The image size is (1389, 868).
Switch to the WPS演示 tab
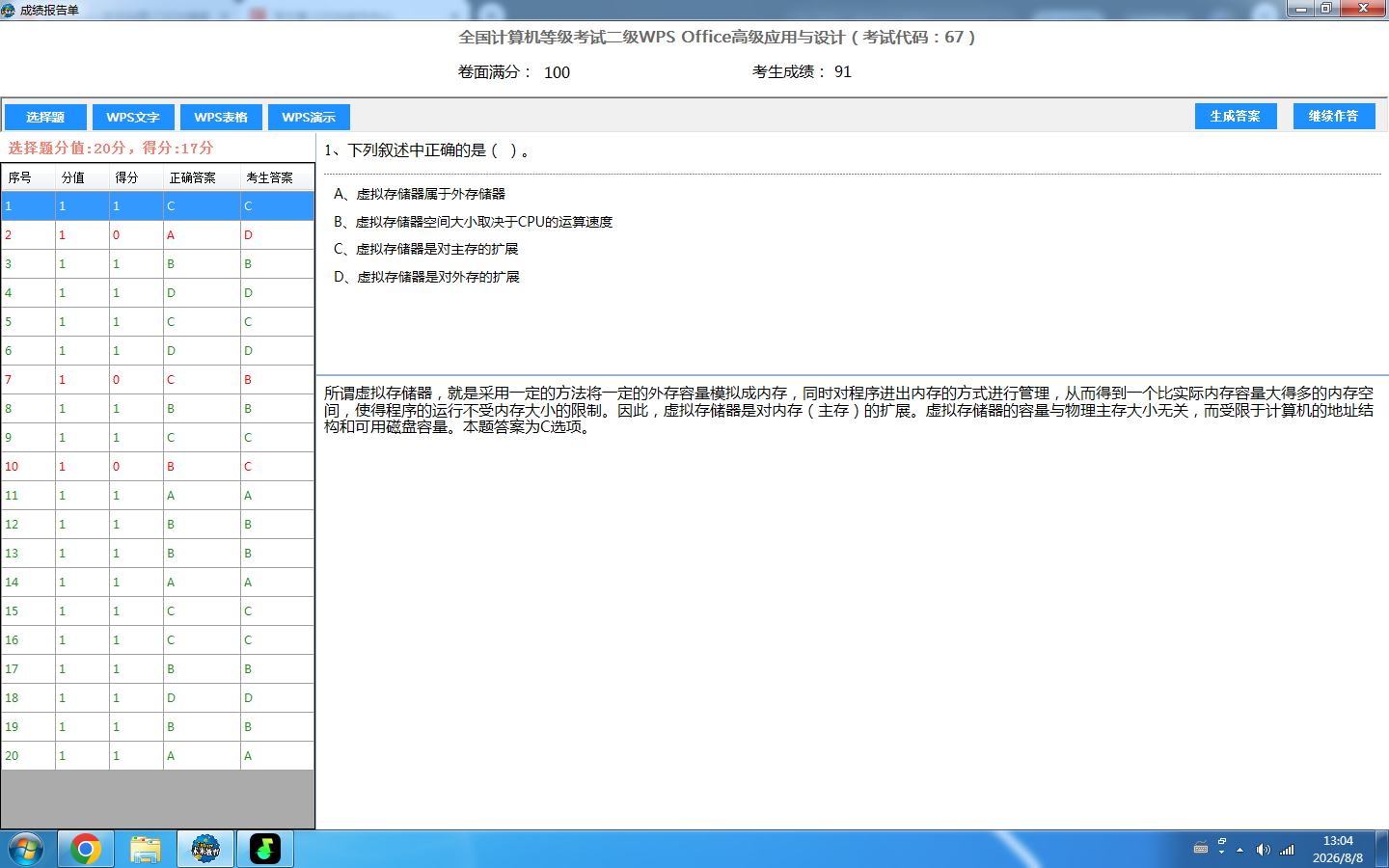tap(309, 117)
